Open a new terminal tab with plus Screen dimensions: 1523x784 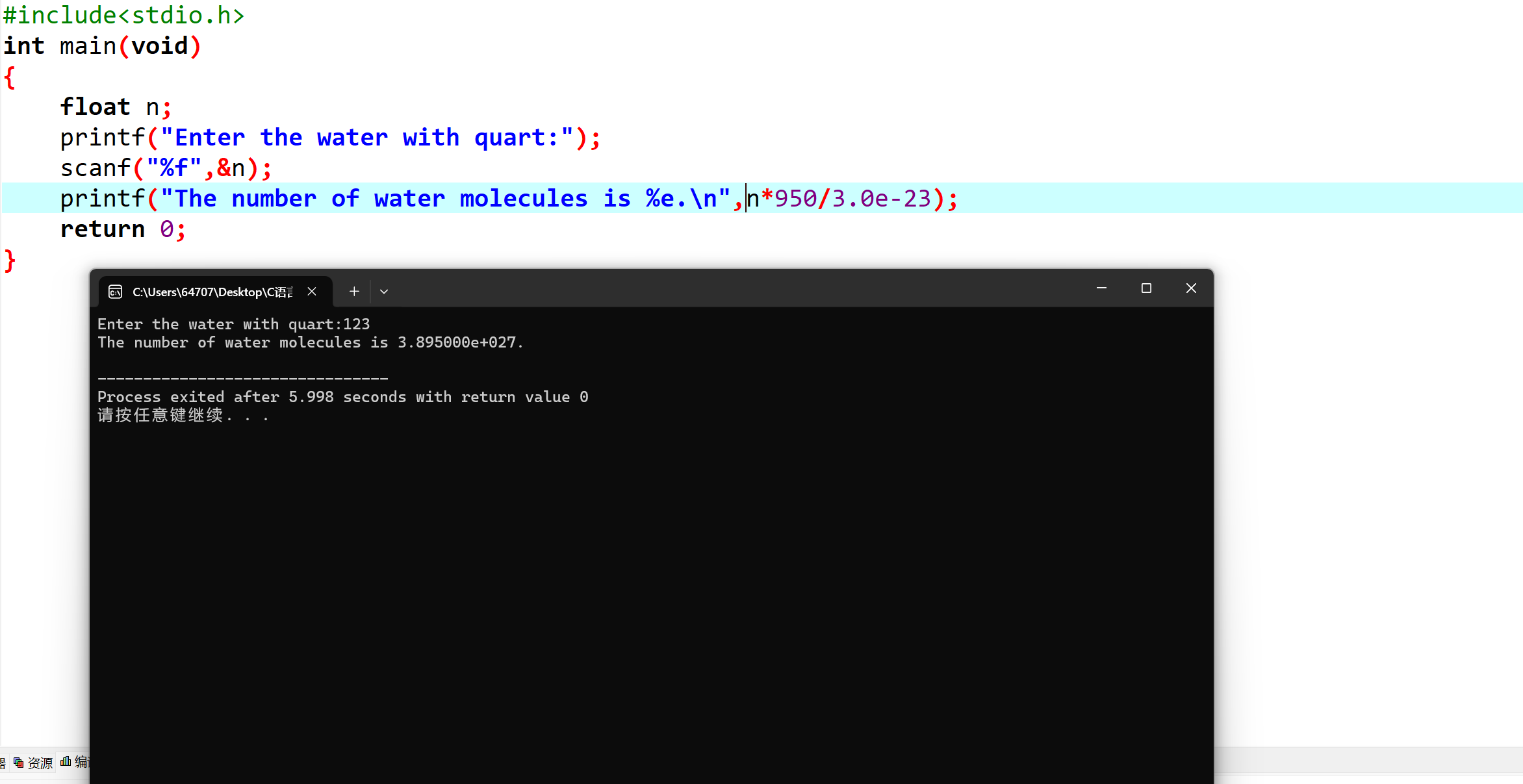click(x=354, y=292)
